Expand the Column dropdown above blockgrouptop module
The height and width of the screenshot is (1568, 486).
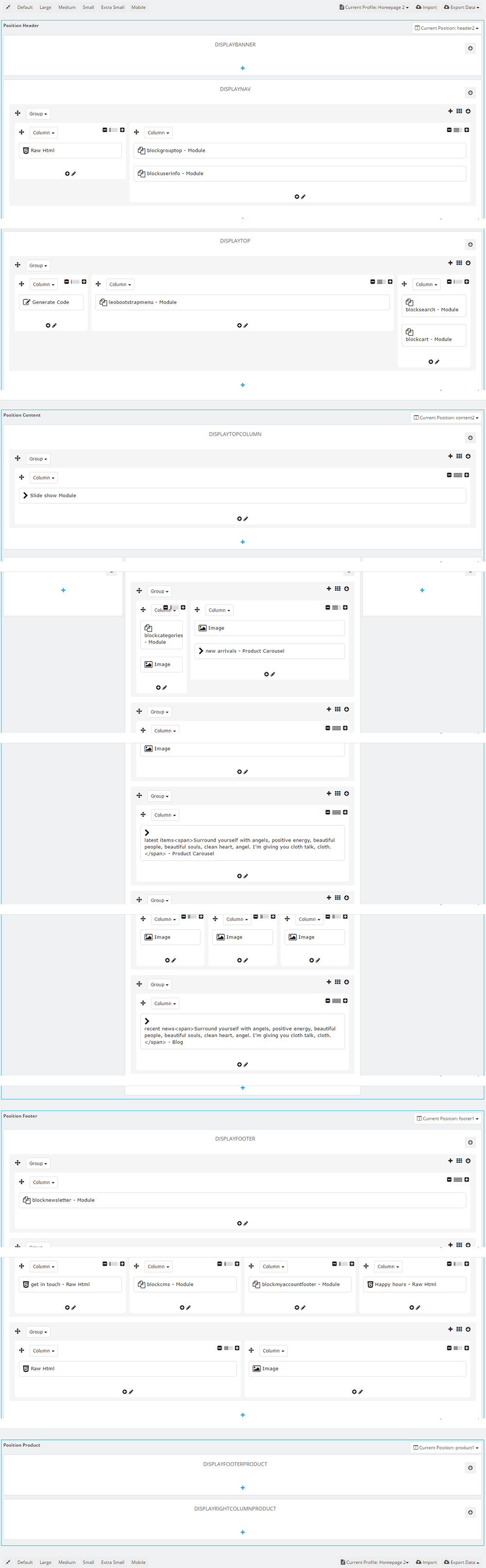pyautogui.click(x=158, y=133)
